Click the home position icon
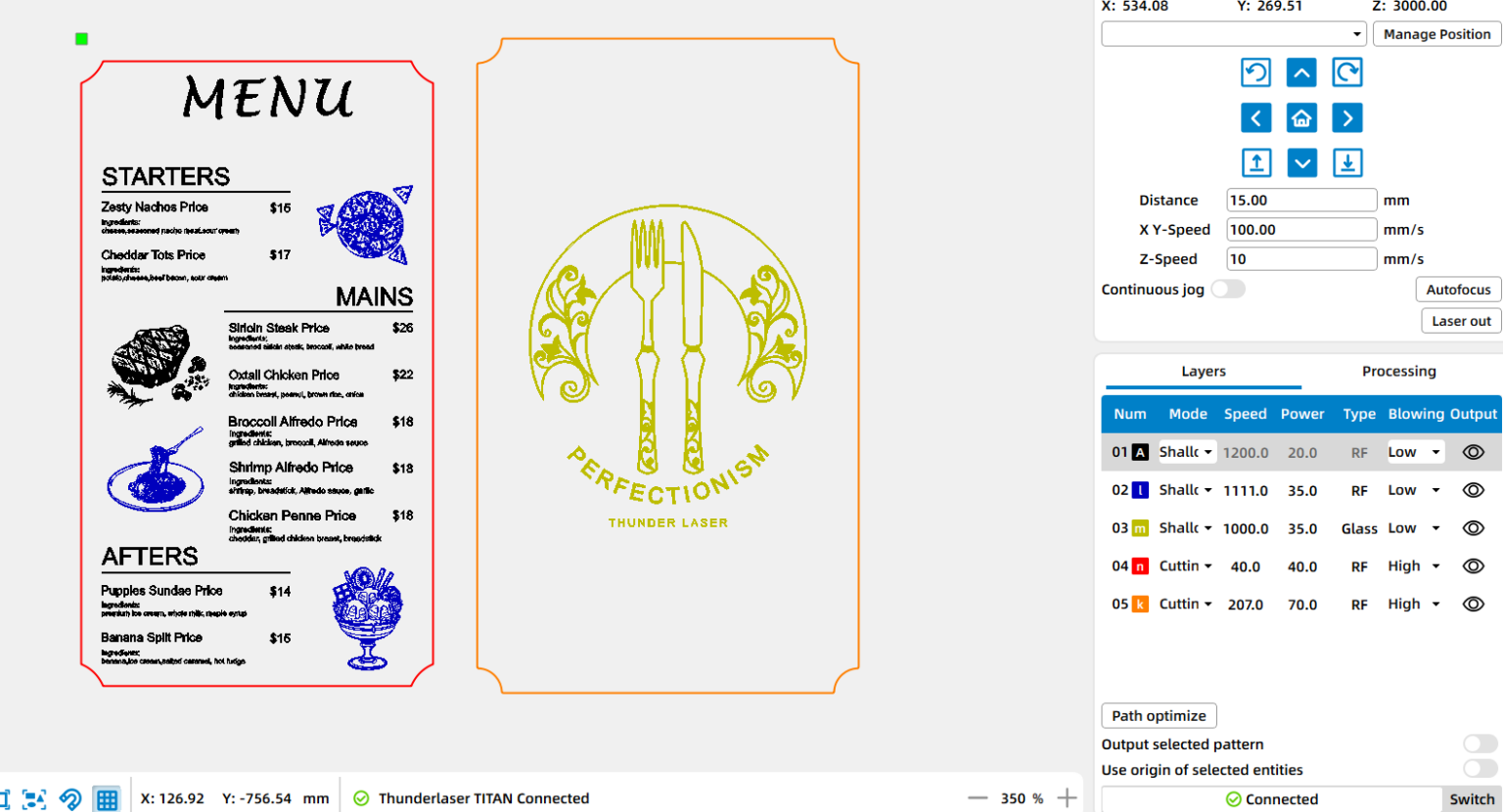 point(1301,118)
